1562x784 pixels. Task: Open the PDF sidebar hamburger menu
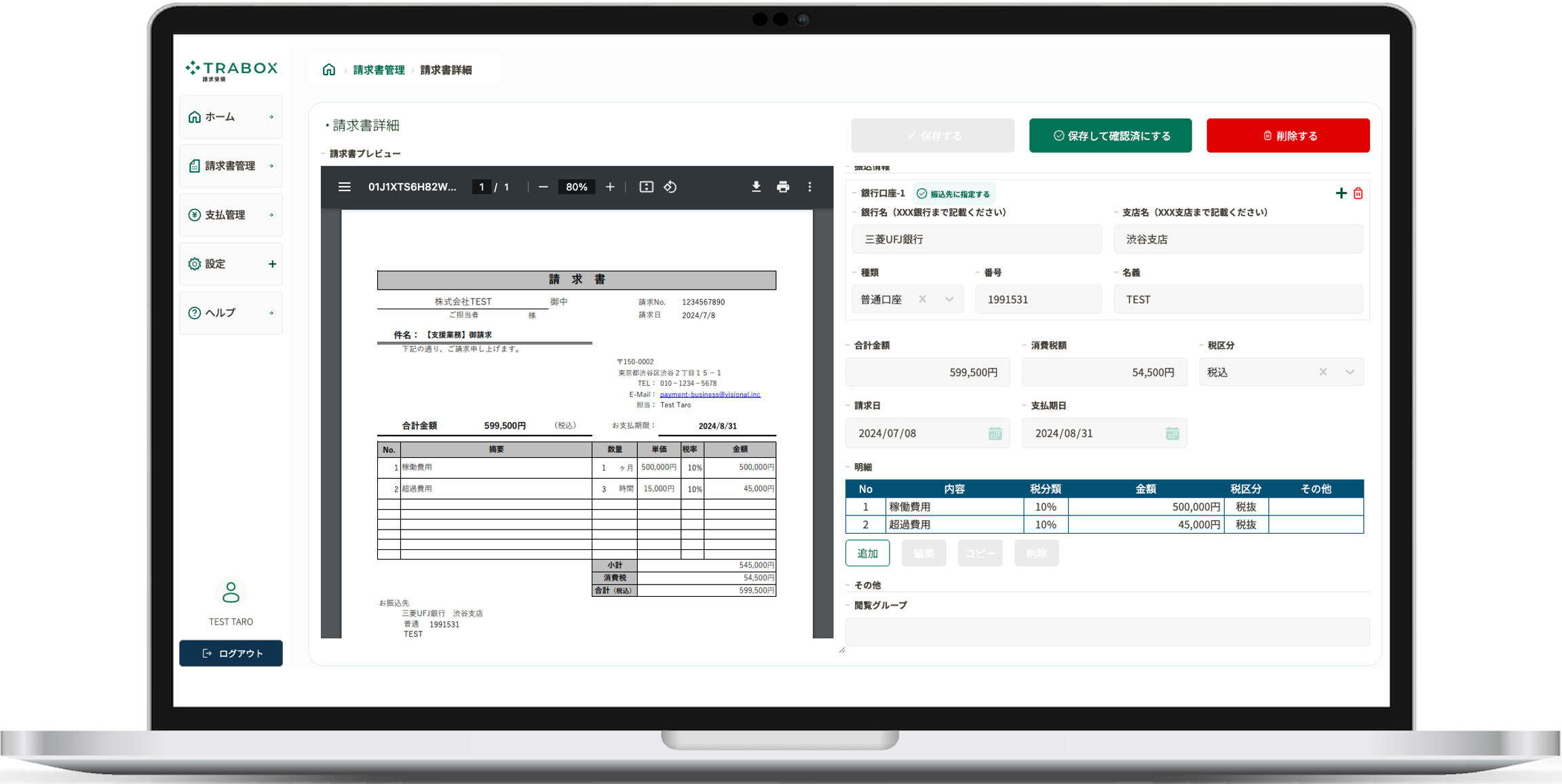[345, 187]
